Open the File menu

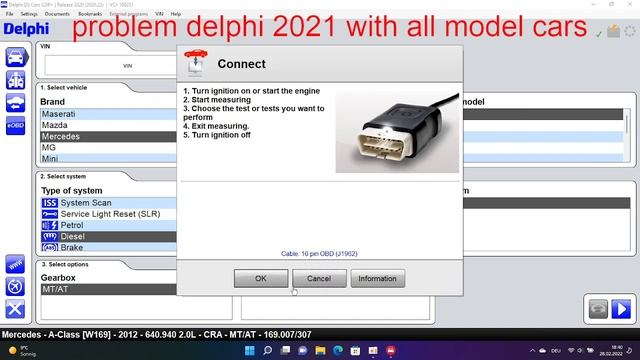coord(9,14)
